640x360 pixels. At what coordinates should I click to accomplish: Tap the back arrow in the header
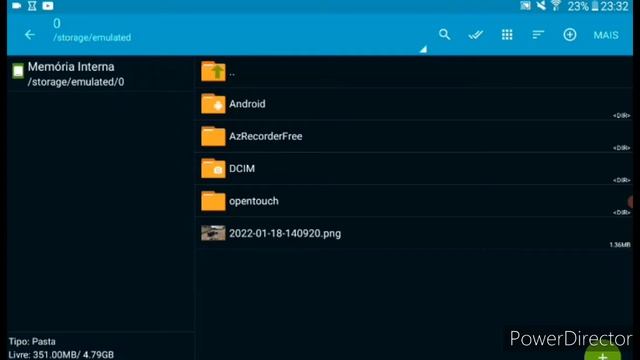(x=29, y=35)
